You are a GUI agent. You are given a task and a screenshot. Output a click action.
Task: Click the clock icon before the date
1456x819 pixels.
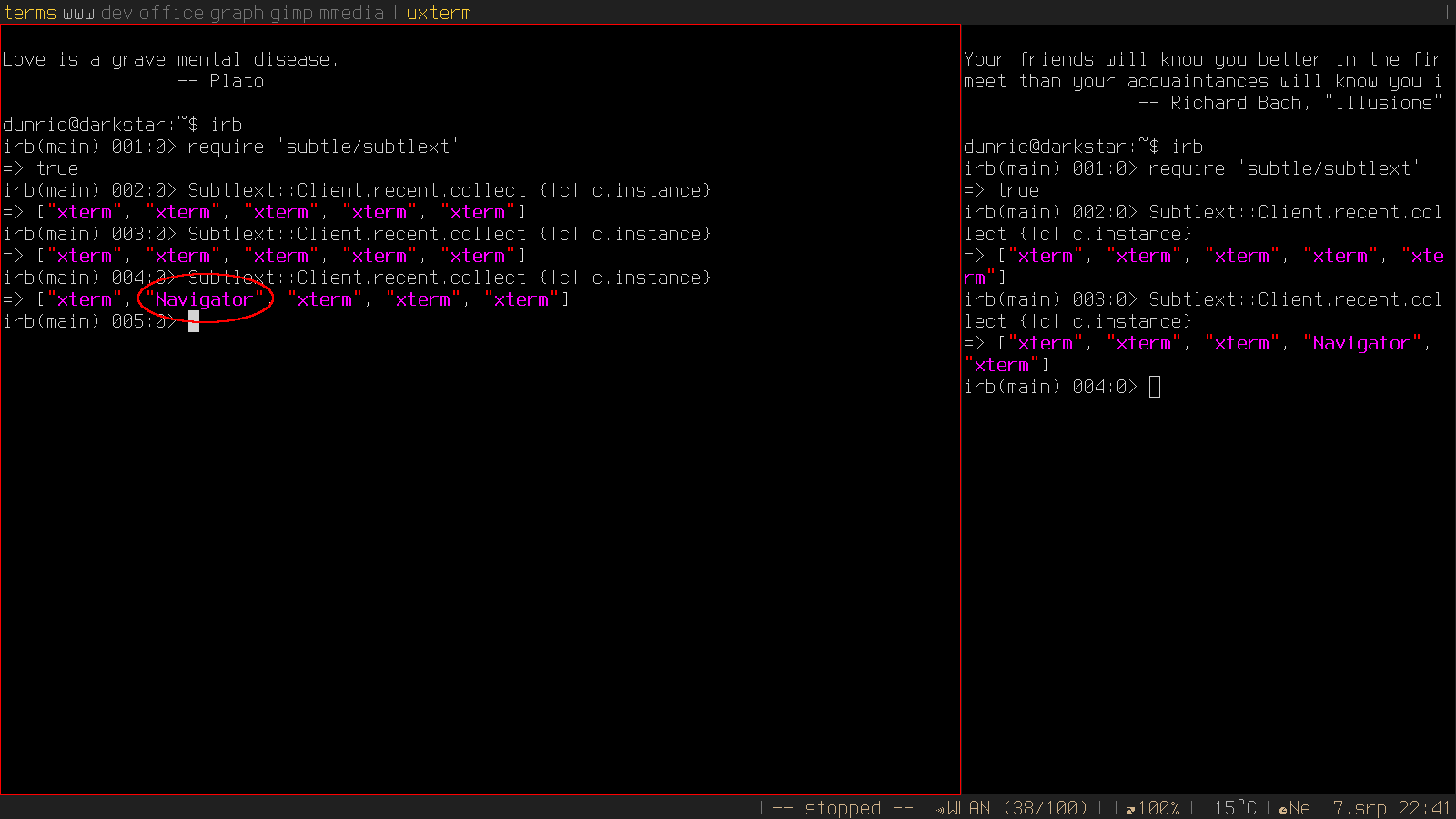click(x=1283, y=809)
